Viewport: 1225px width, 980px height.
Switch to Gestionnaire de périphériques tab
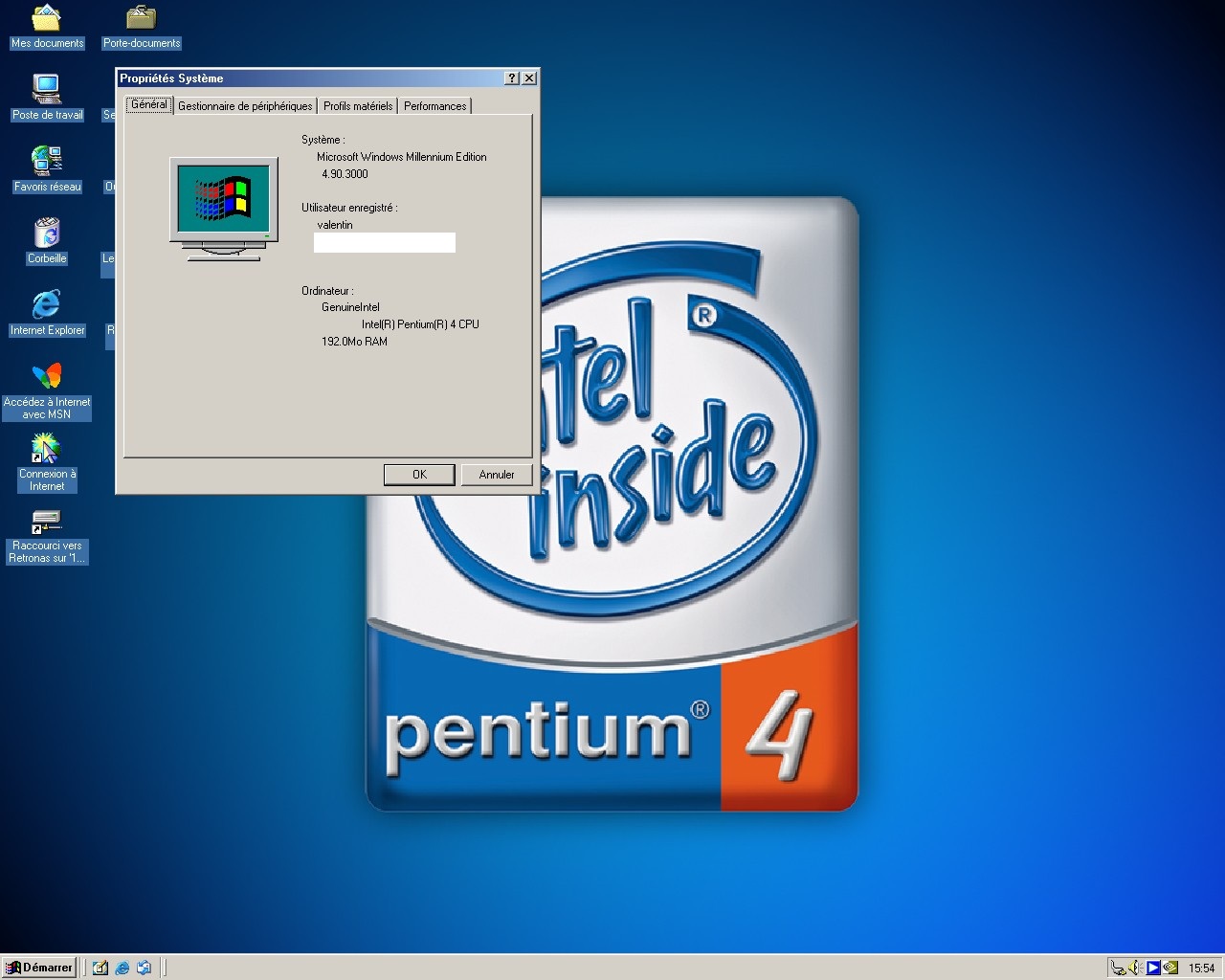click(x=245, y=106)
